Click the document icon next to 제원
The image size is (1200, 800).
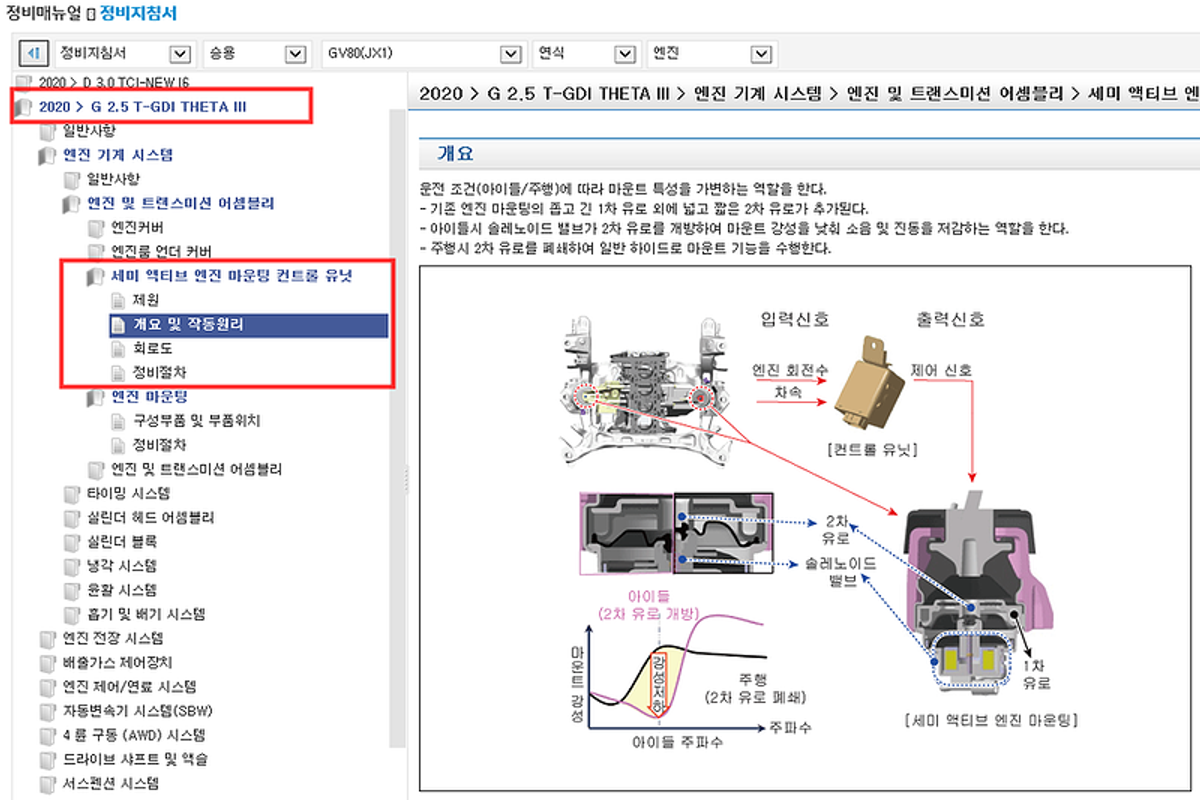pyautogui.click(x=118, y=300)
